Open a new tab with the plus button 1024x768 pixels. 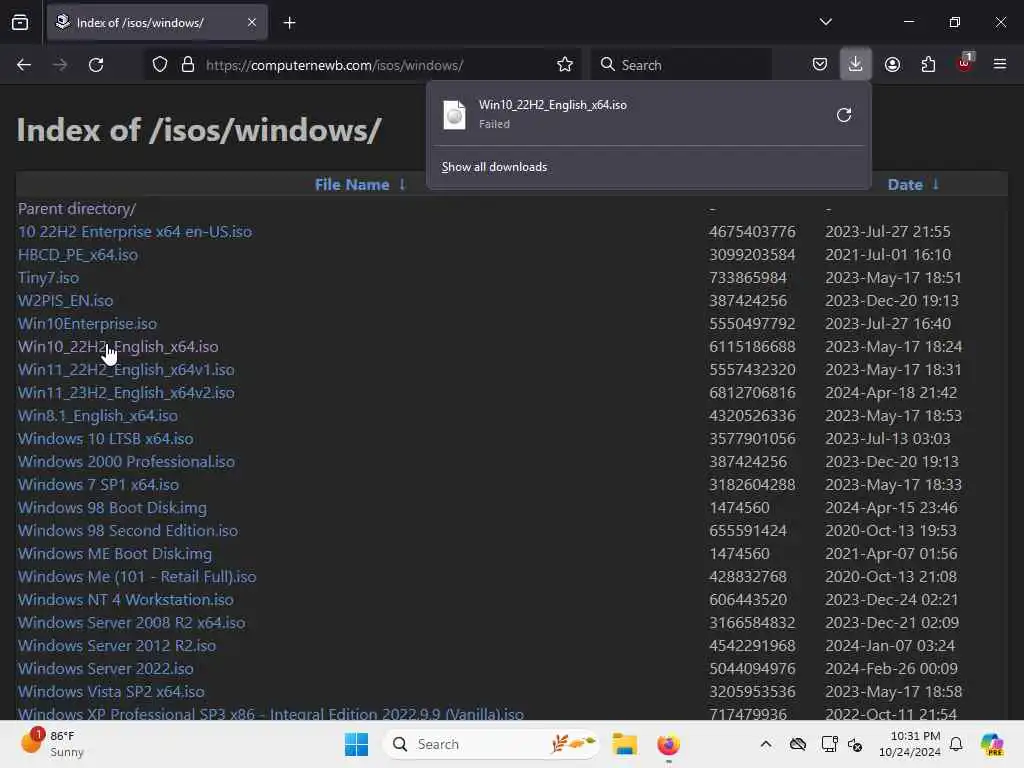[289, 23]
